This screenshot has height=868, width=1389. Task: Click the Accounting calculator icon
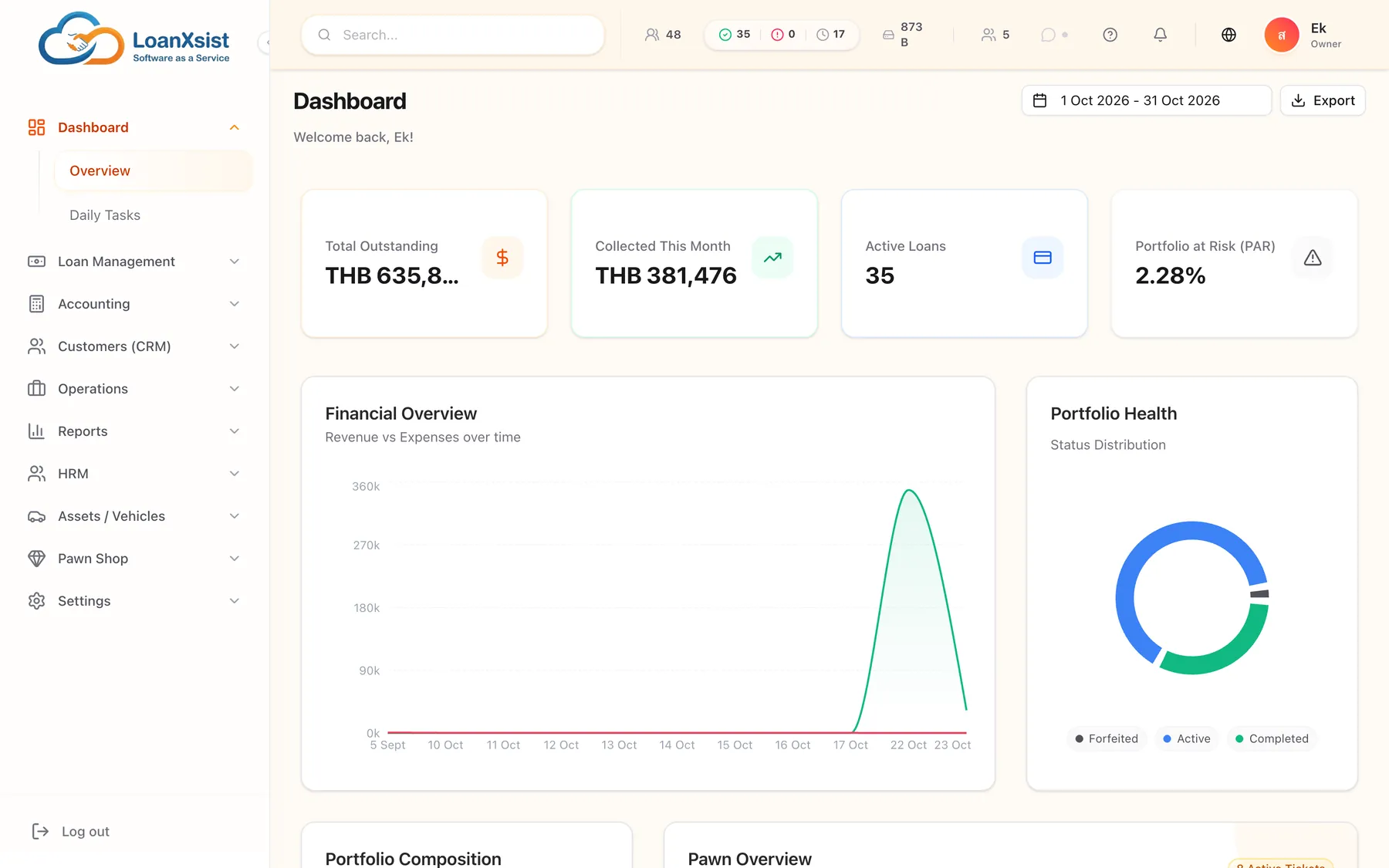(36, 304)
